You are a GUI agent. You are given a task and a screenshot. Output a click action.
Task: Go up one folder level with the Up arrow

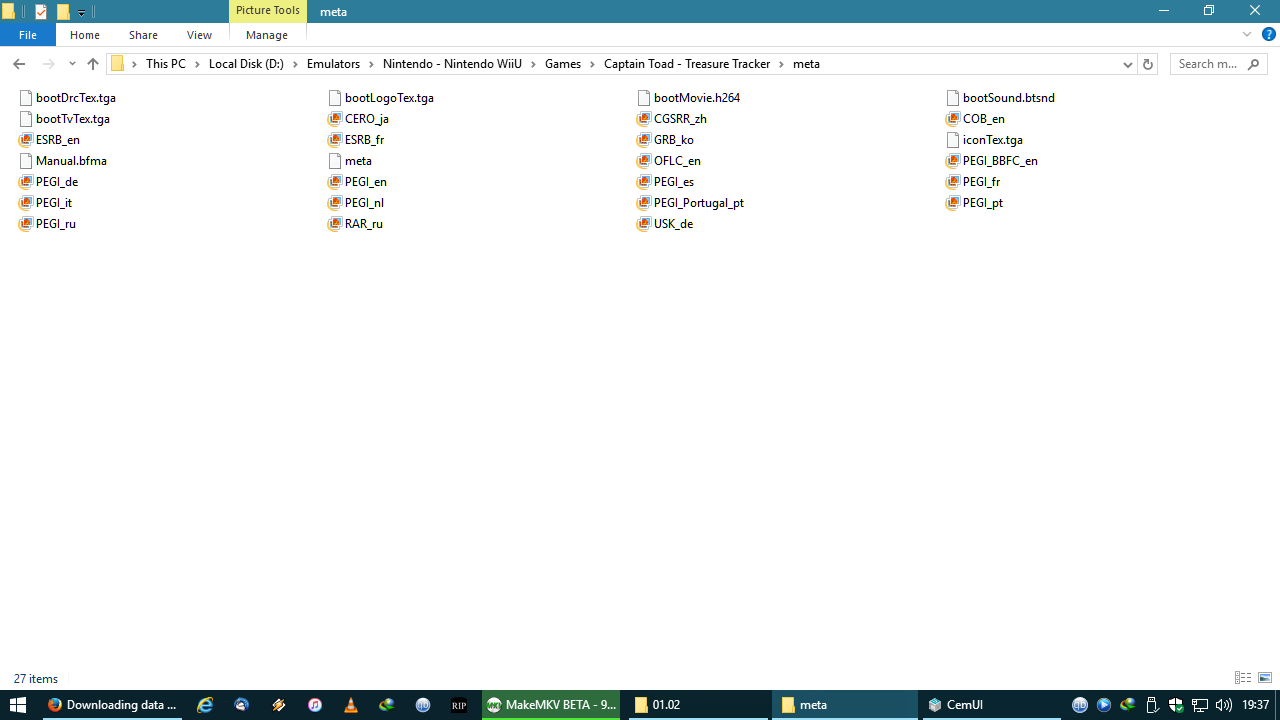(93, 64)
